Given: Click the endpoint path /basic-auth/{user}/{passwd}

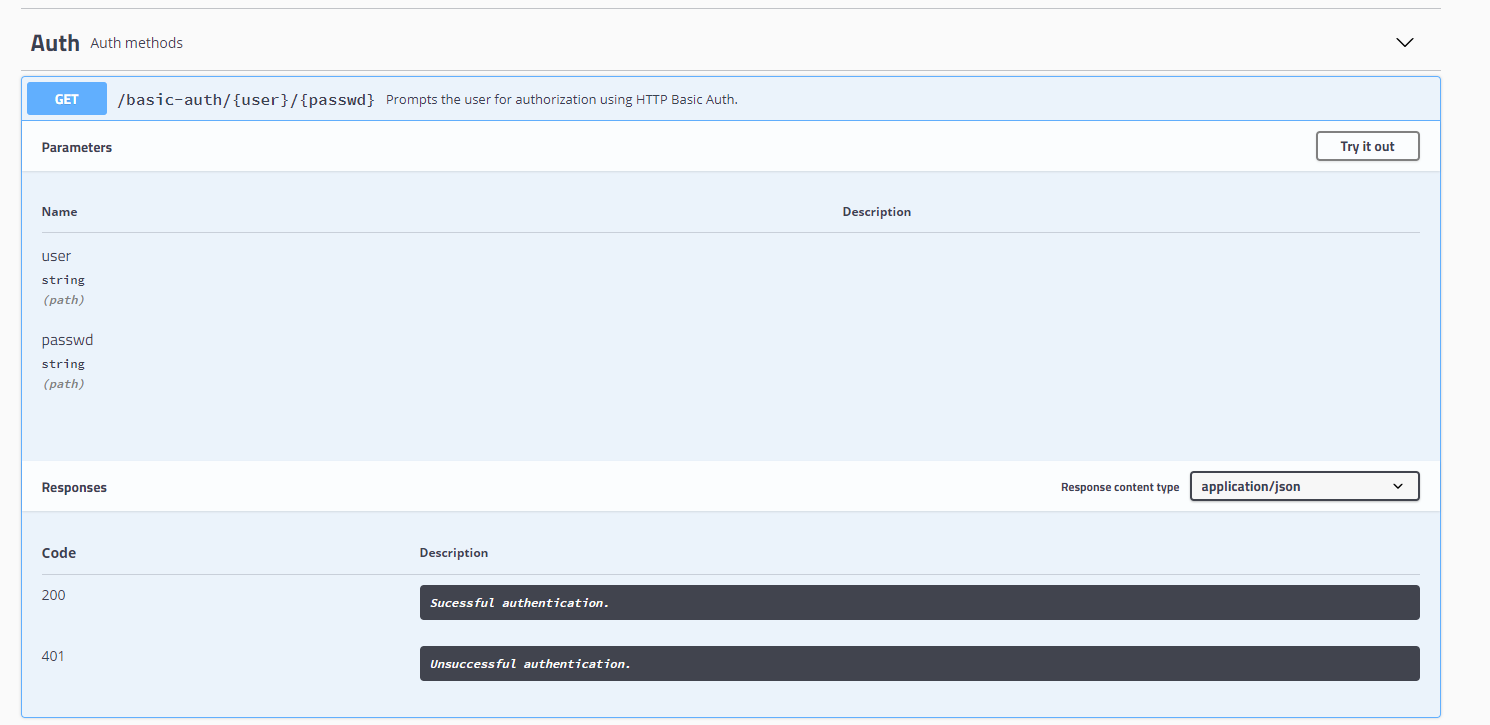Looking at the screenshot, I should tap(247, 99).
